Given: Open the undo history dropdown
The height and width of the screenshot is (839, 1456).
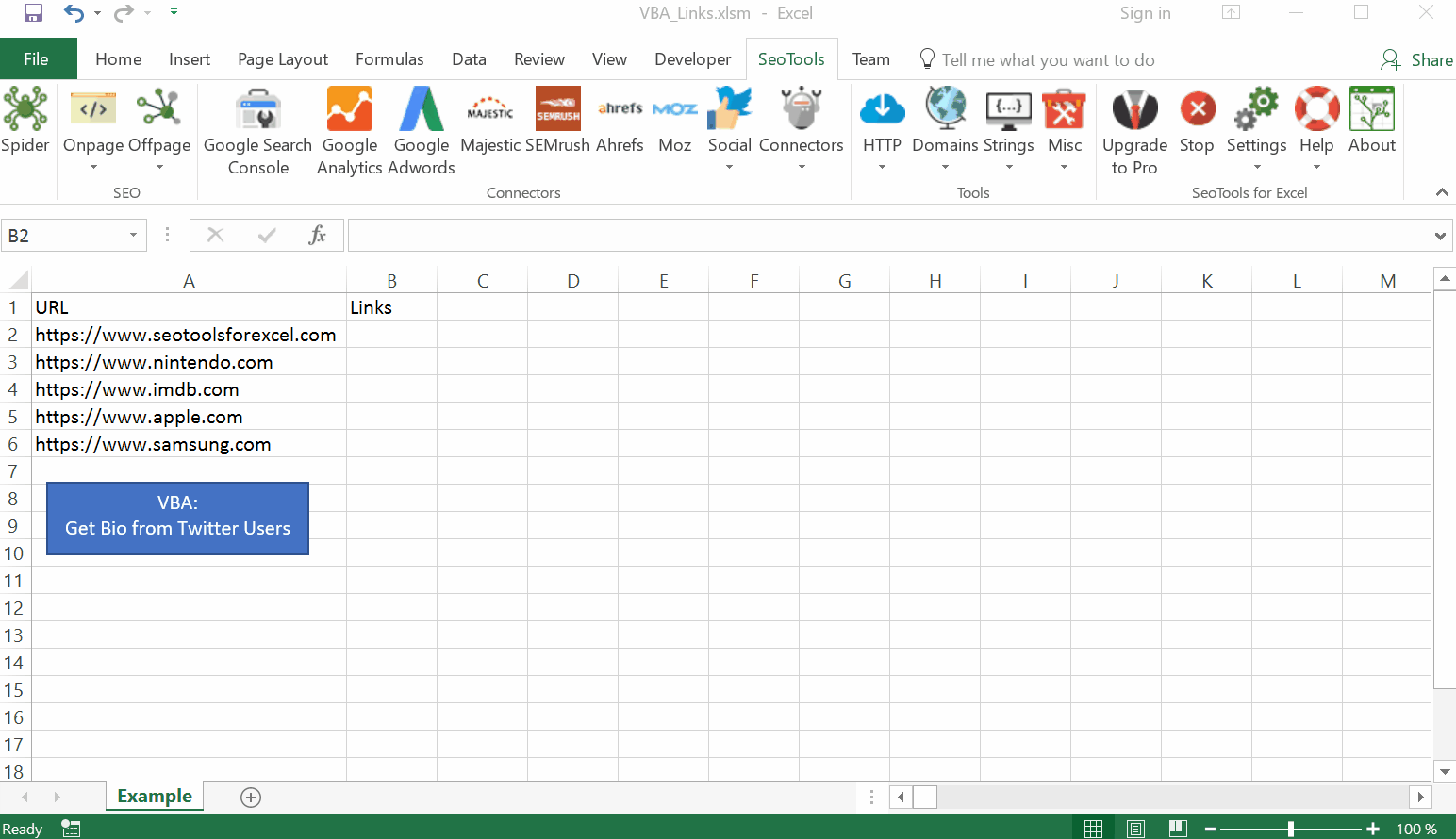Looking at the screenshot, I should tap(97, 13).
